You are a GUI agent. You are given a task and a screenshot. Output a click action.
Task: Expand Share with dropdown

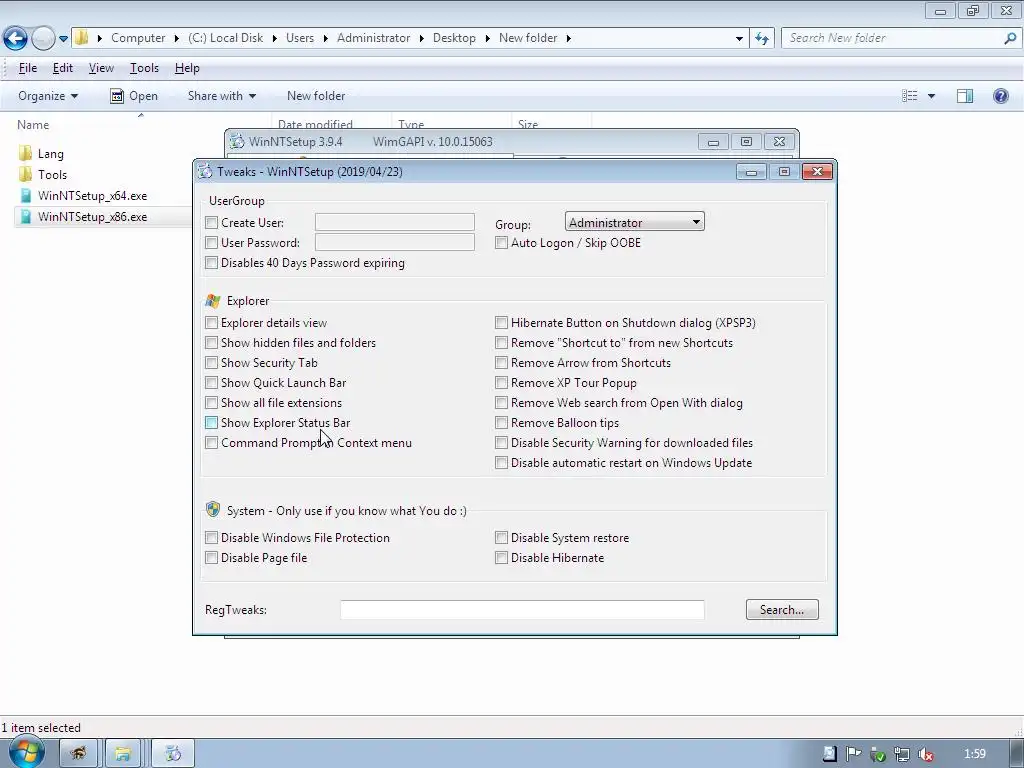221,96
